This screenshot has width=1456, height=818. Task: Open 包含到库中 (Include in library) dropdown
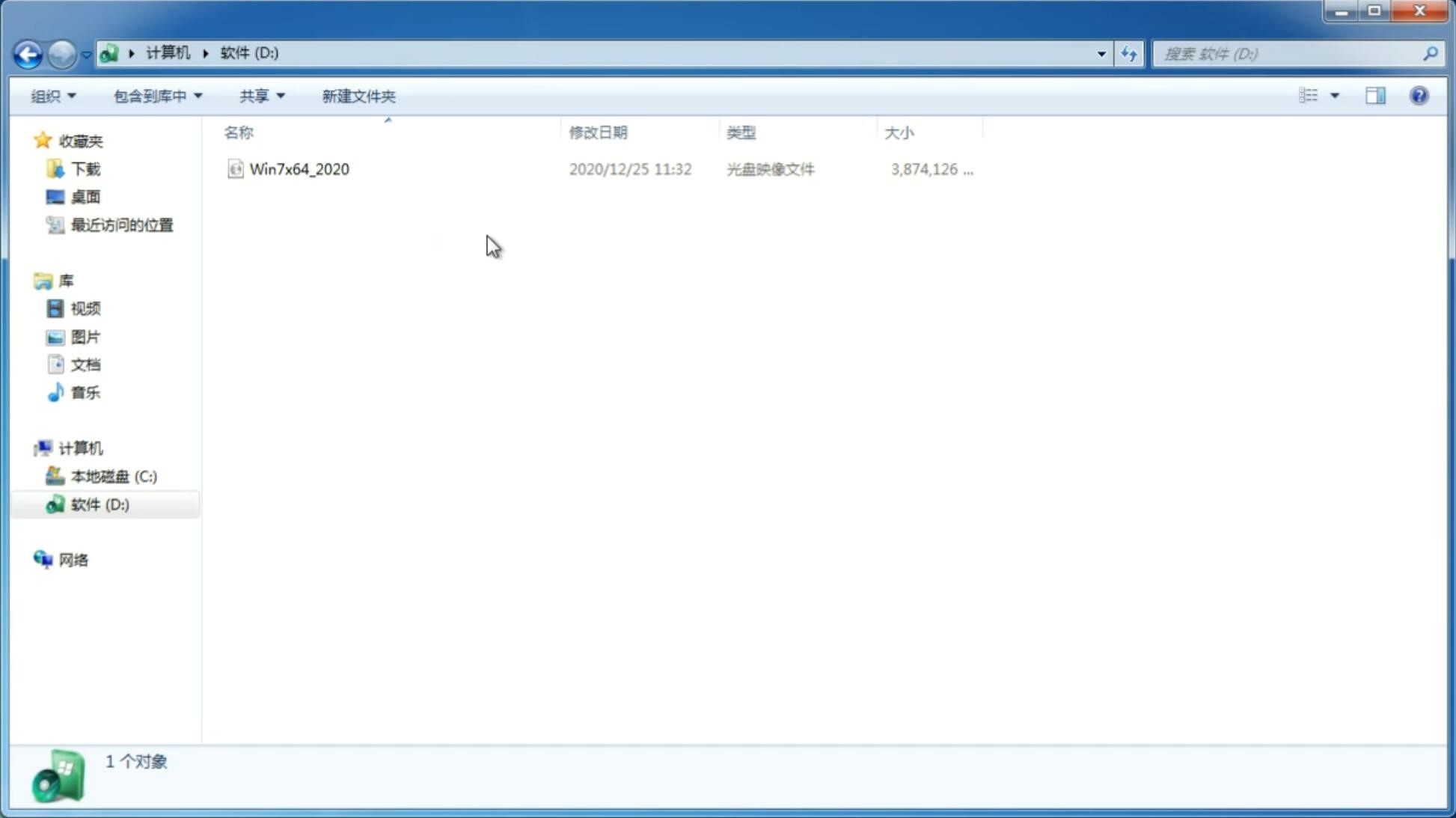[x=156, y=95]
